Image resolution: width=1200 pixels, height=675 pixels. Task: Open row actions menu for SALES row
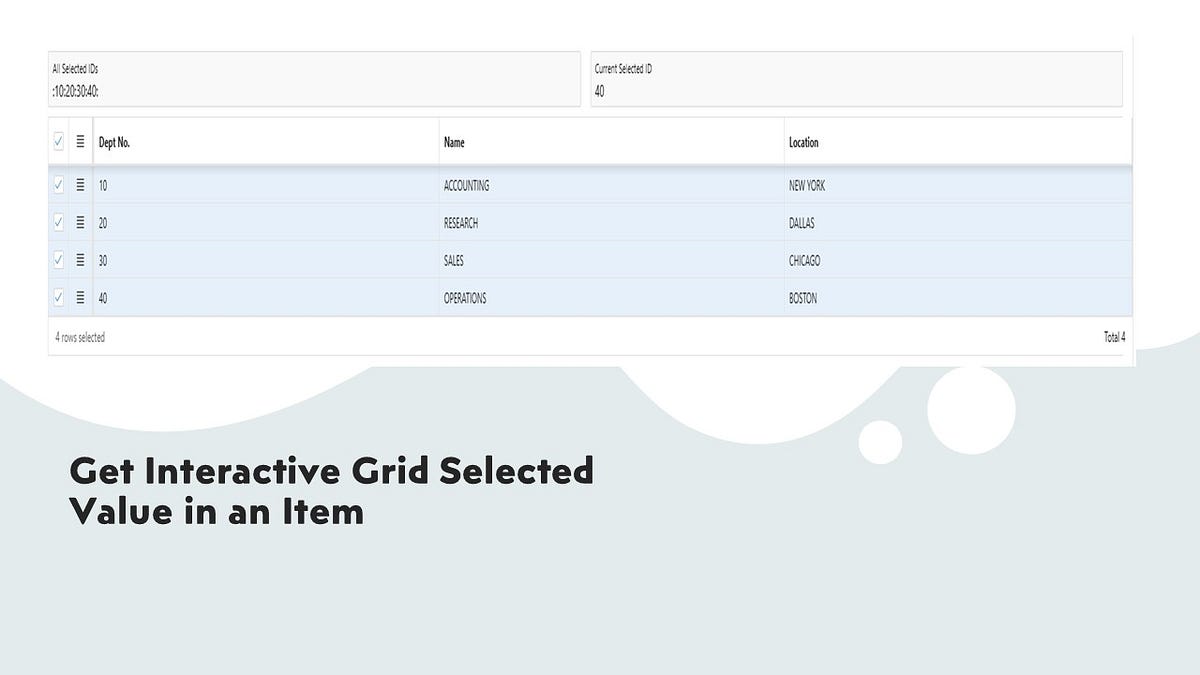[x=80, y=260]
